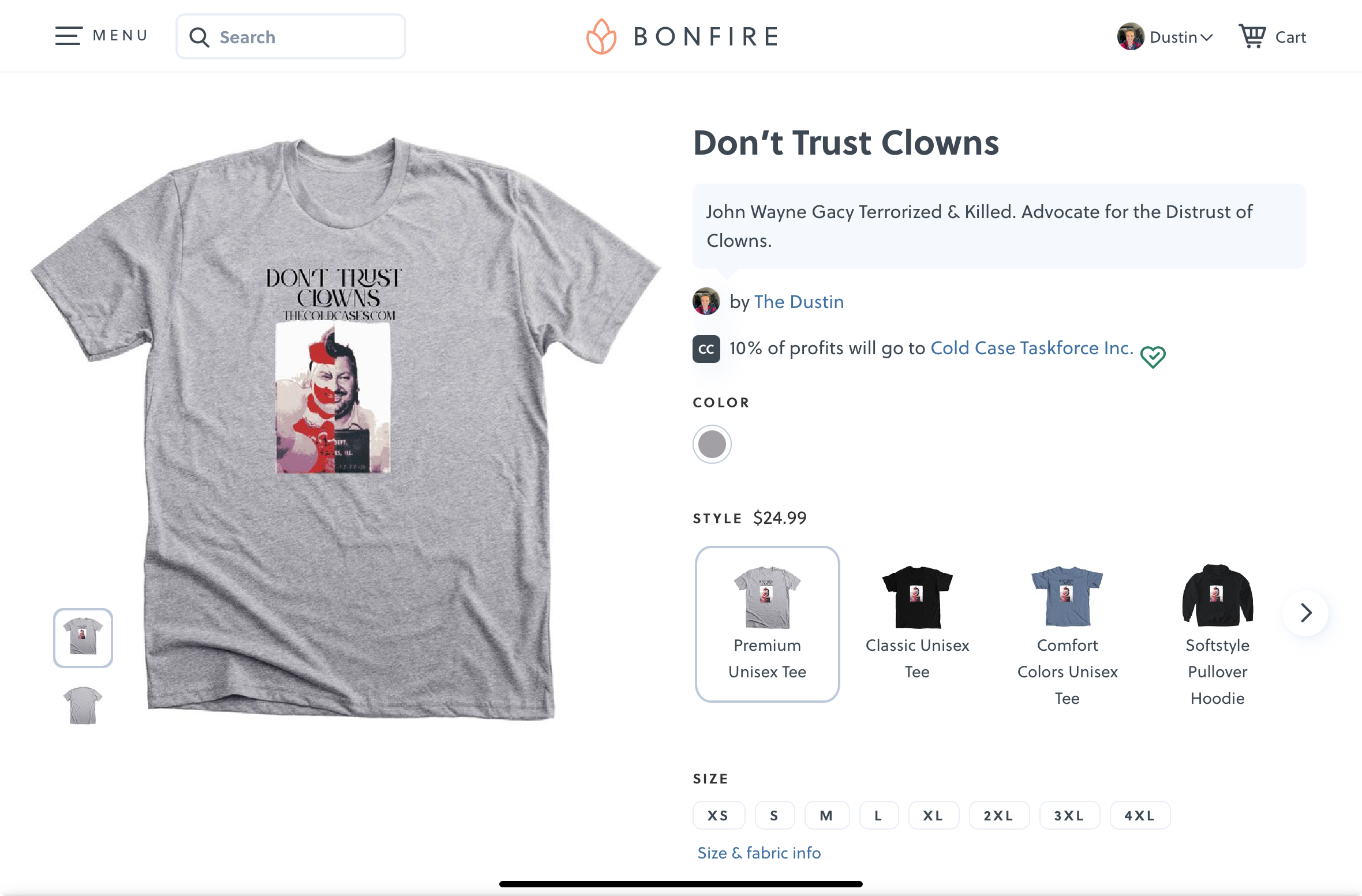The image size is (1362, 896).
Task: Click the green heart verified charity icon
Action: (x=1153, y=357)
